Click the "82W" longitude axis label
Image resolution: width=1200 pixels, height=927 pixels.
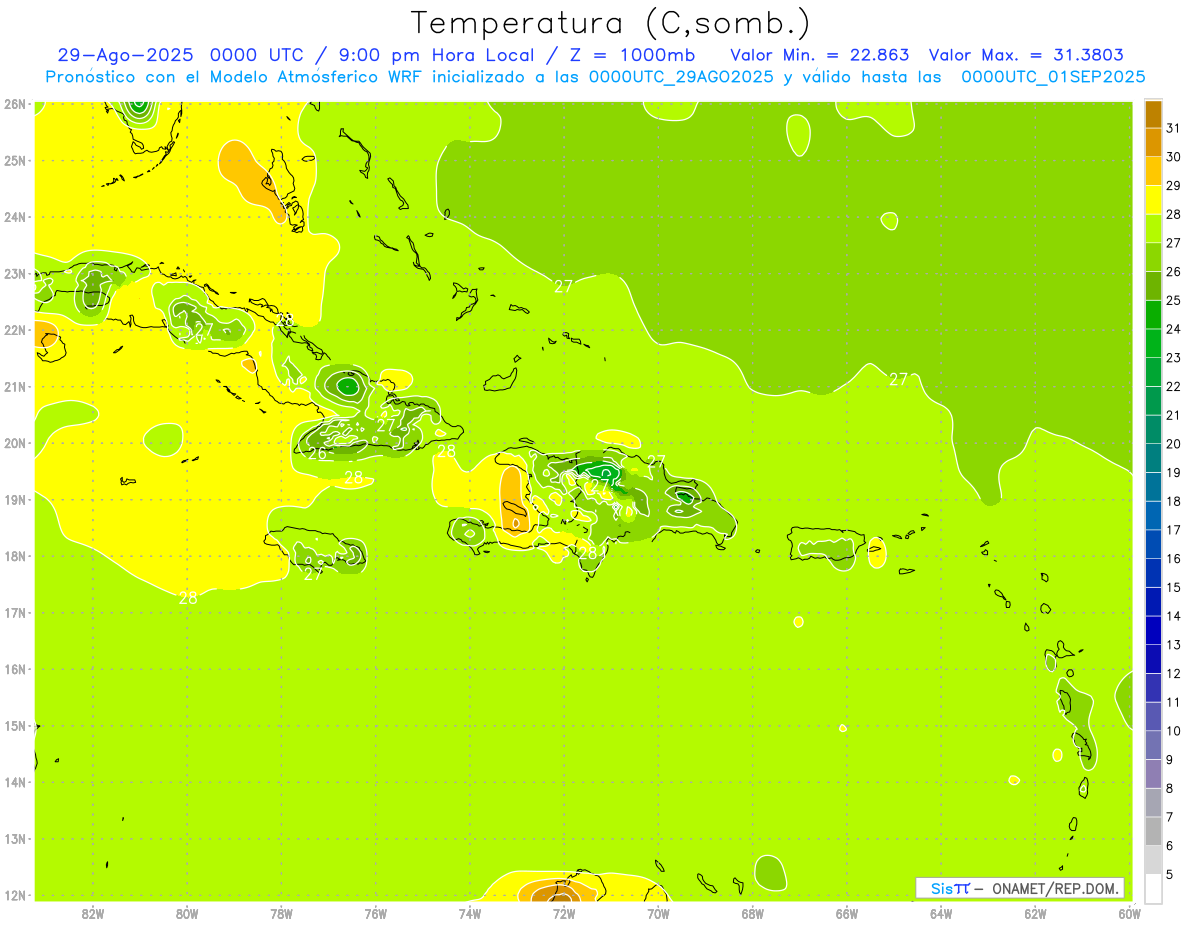92,913
